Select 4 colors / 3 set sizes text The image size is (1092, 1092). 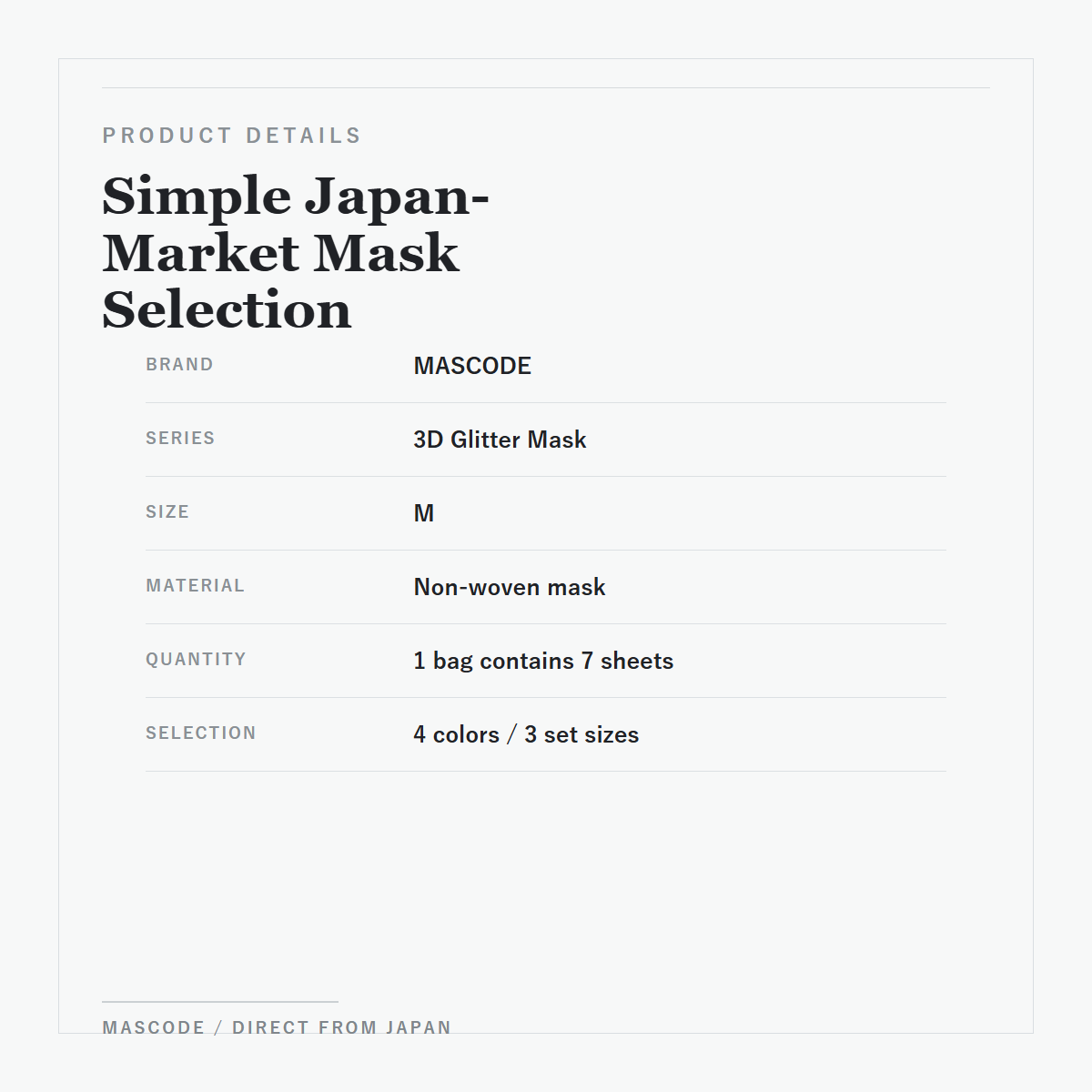tap(526, 734)
